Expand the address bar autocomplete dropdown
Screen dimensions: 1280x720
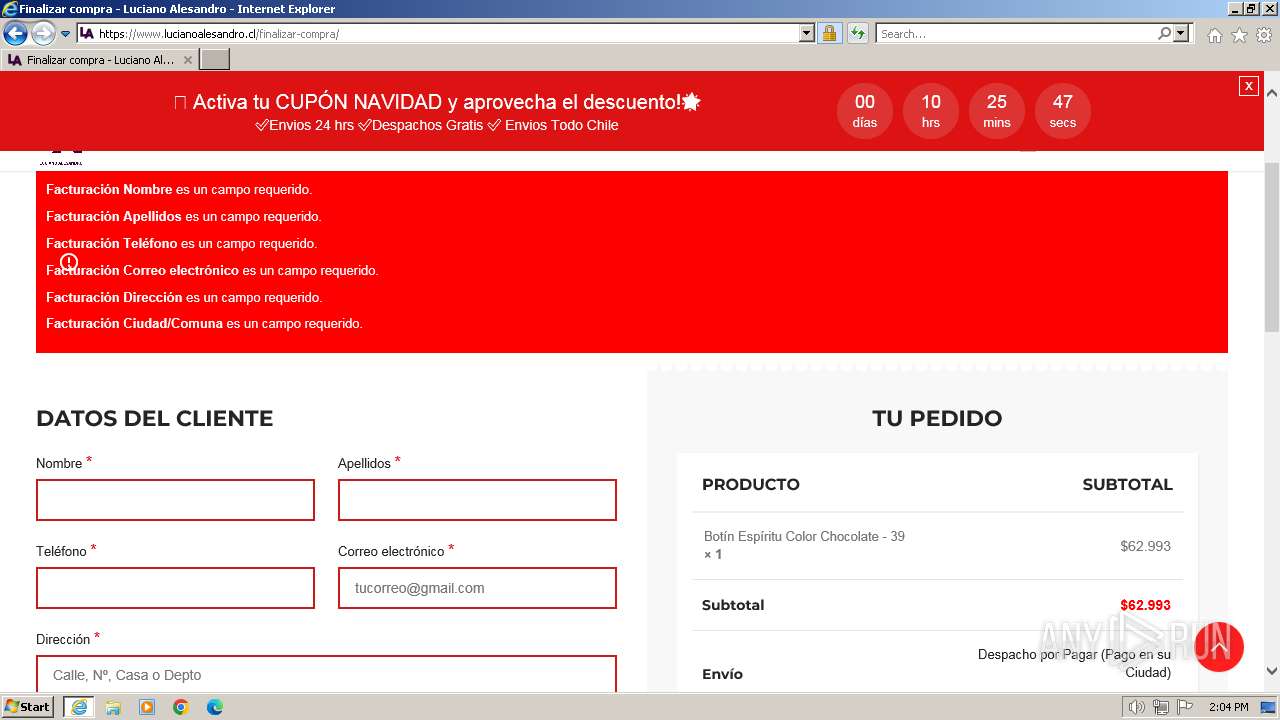pos(807,33)
